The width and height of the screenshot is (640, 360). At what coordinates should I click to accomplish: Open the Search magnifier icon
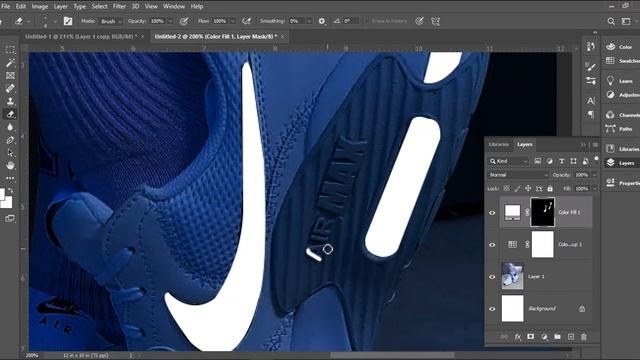(611, 21)
